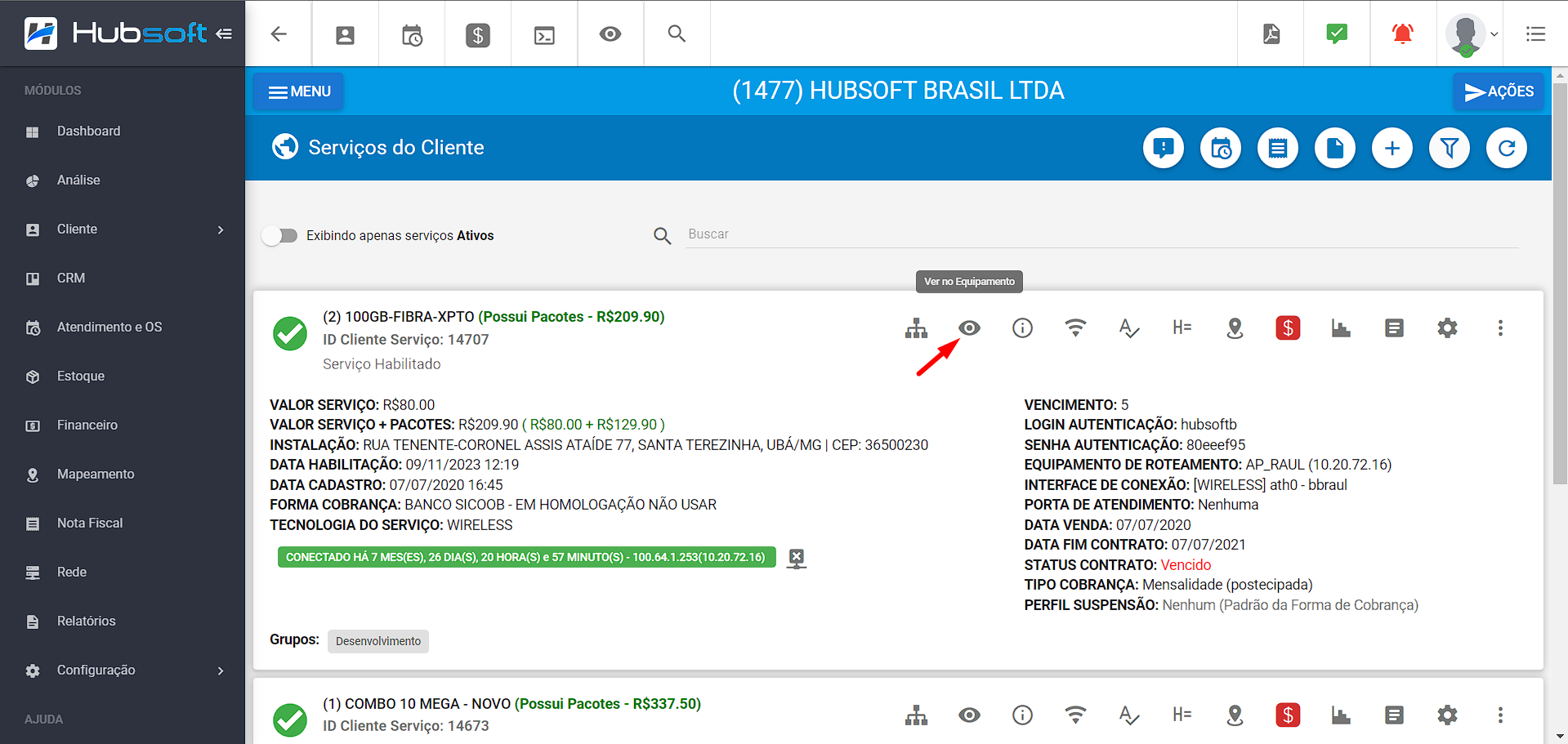1568x744 pixels.
Task: Refresh services with reload button
Action: [x=1507, y=148]
